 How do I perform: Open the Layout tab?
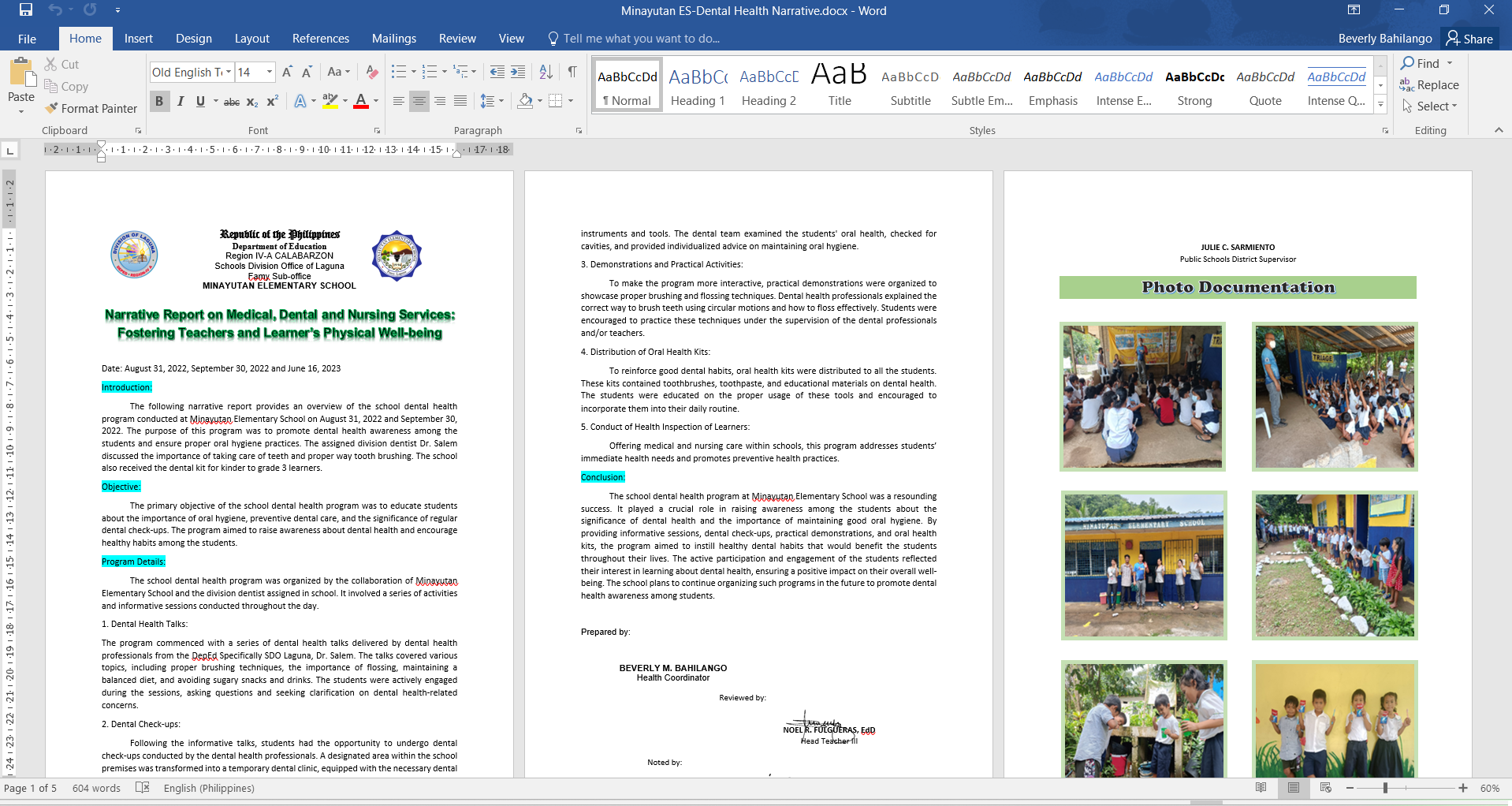252,39
